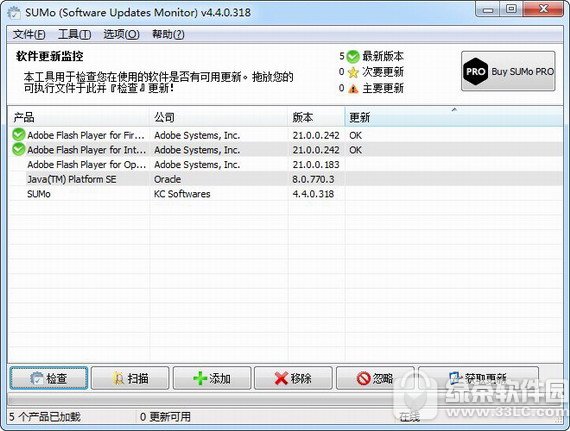The height and width of the screenshot is (431, 570).
Task: Click green check icon for Flash Player for Int...
Action: click(x=19, y=149)
